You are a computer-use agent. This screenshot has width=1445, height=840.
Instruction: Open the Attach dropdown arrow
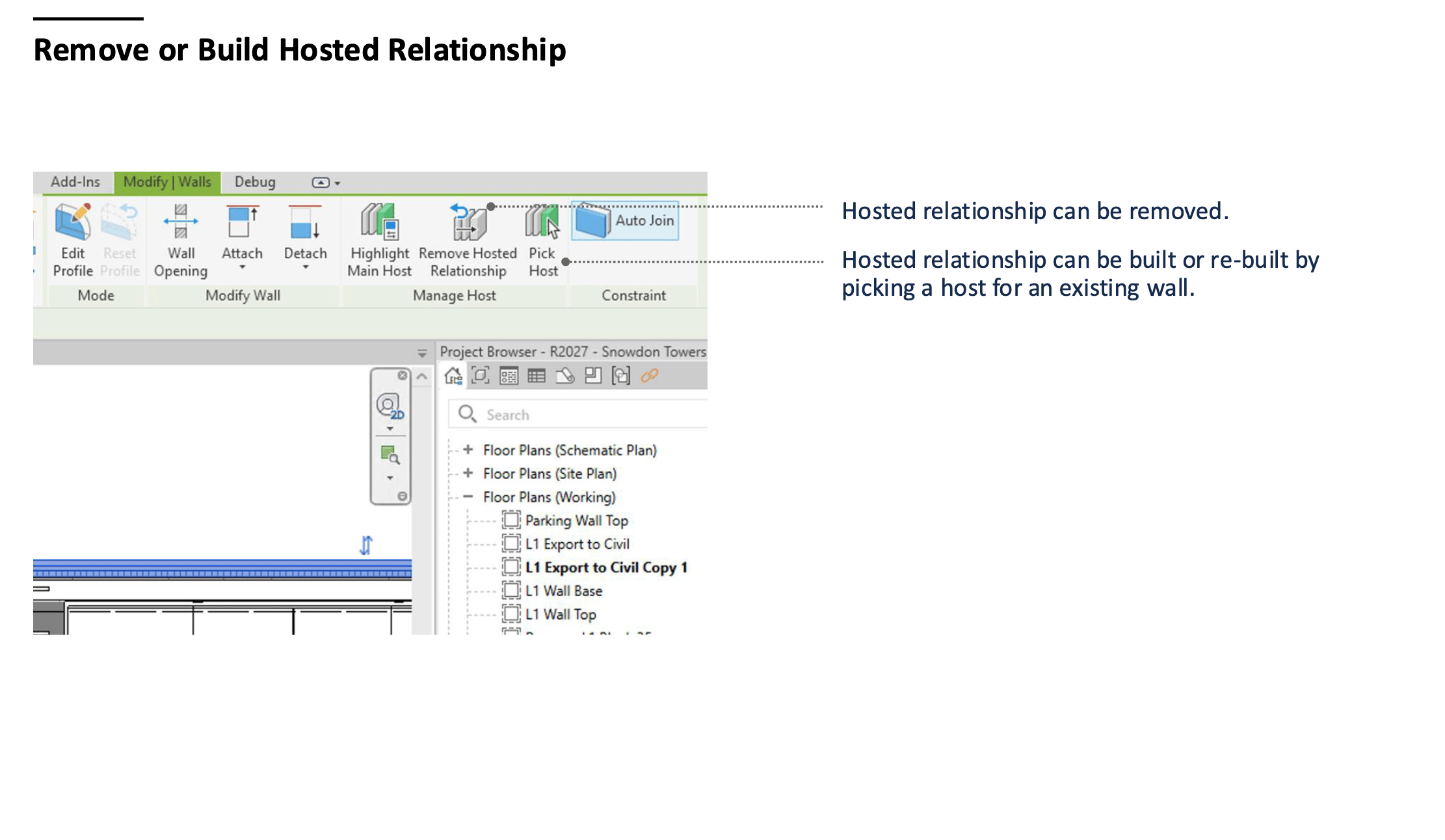point(242,267)
